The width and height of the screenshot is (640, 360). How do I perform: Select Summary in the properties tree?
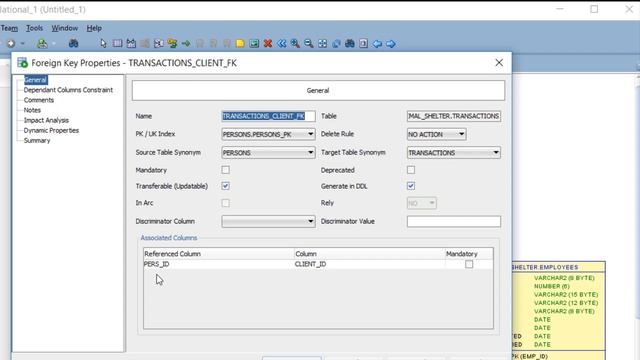tap(37, 140)
